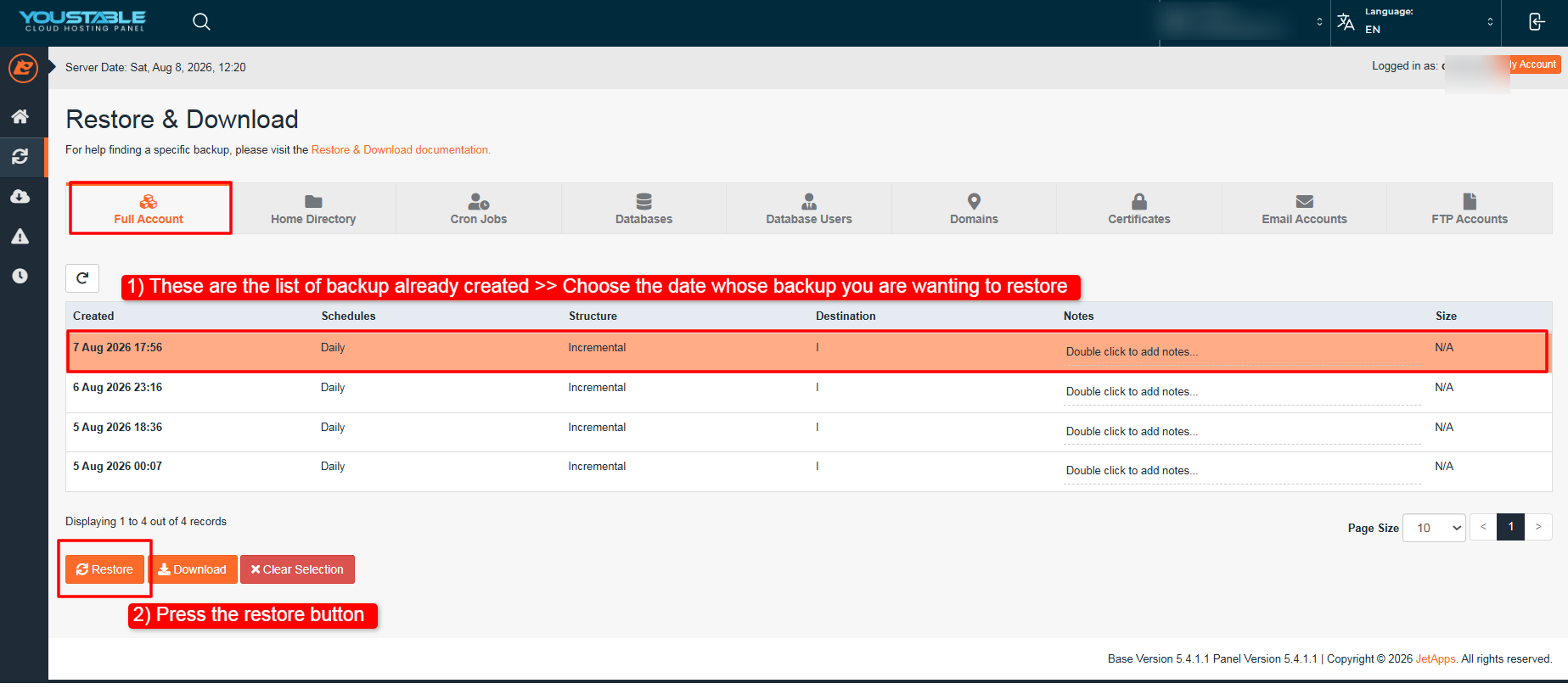Click the YouStable logo
Viewport: 1568px width, 689px height.
click(x=82, y=21)
